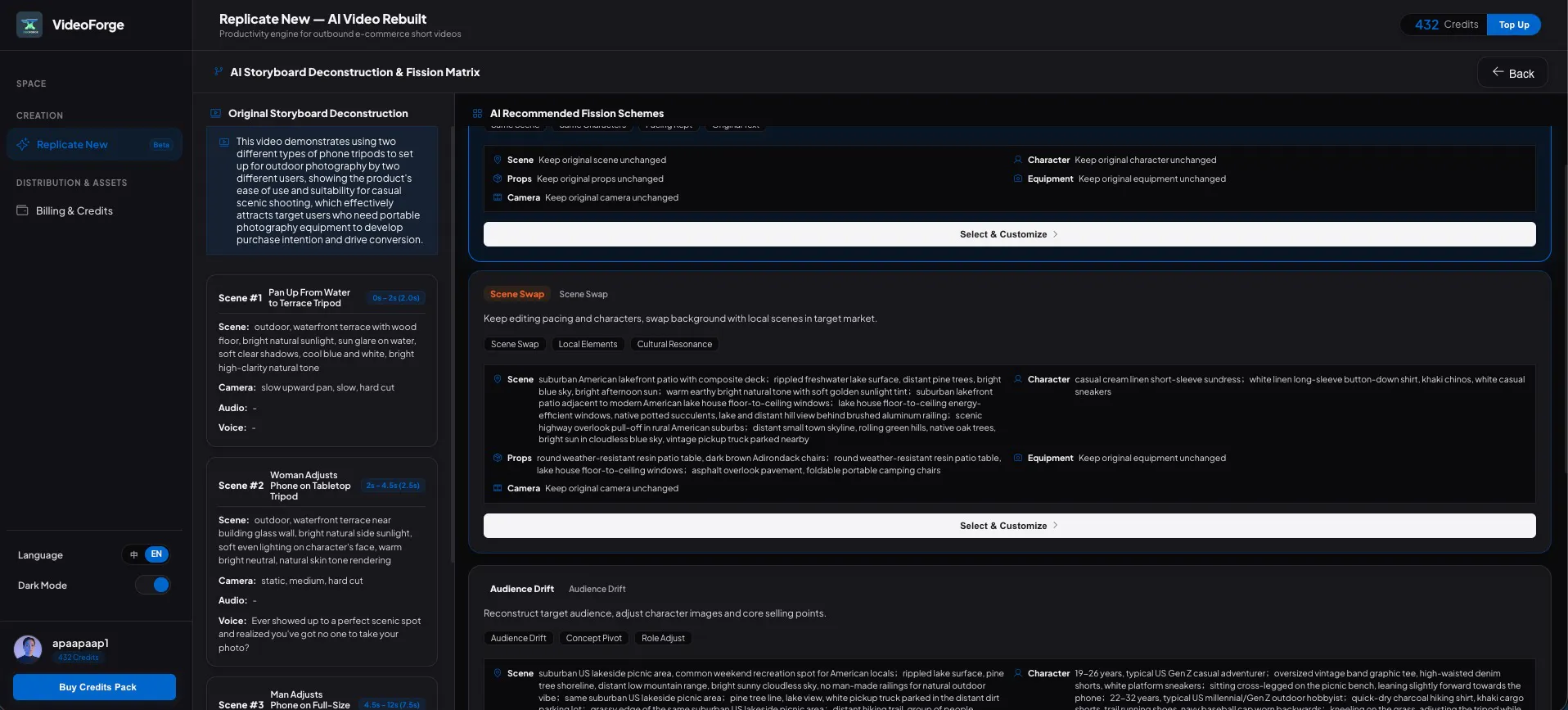Click Scene #3 title Man Adjusts Phone

[x=310, y=699]
